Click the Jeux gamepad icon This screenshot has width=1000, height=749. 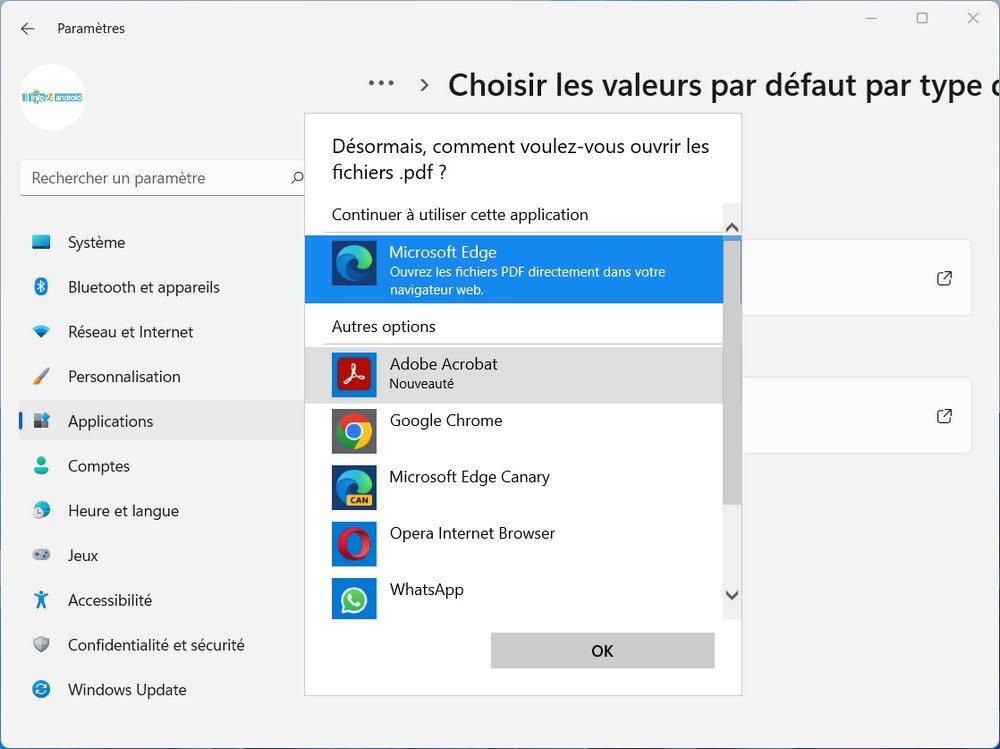click(41, 554)
